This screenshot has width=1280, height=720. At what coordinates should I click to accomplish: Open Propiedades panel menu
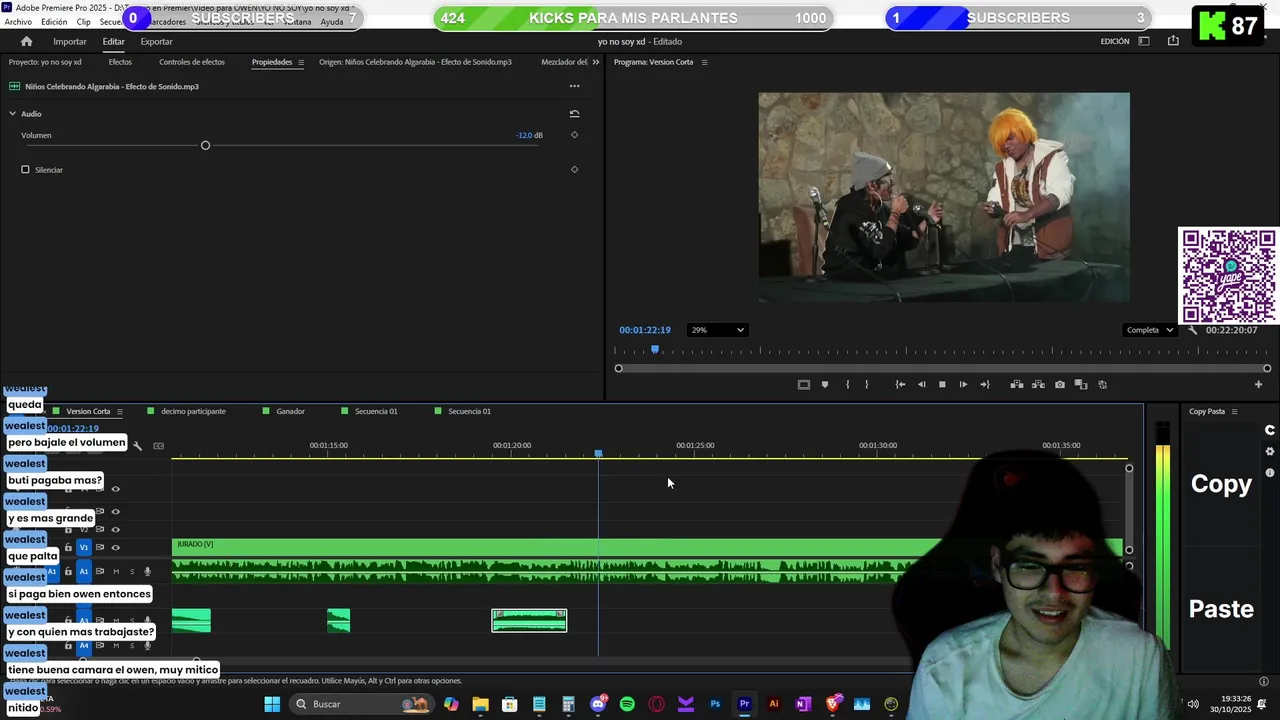pyautogui.click(x=300, y=62)
